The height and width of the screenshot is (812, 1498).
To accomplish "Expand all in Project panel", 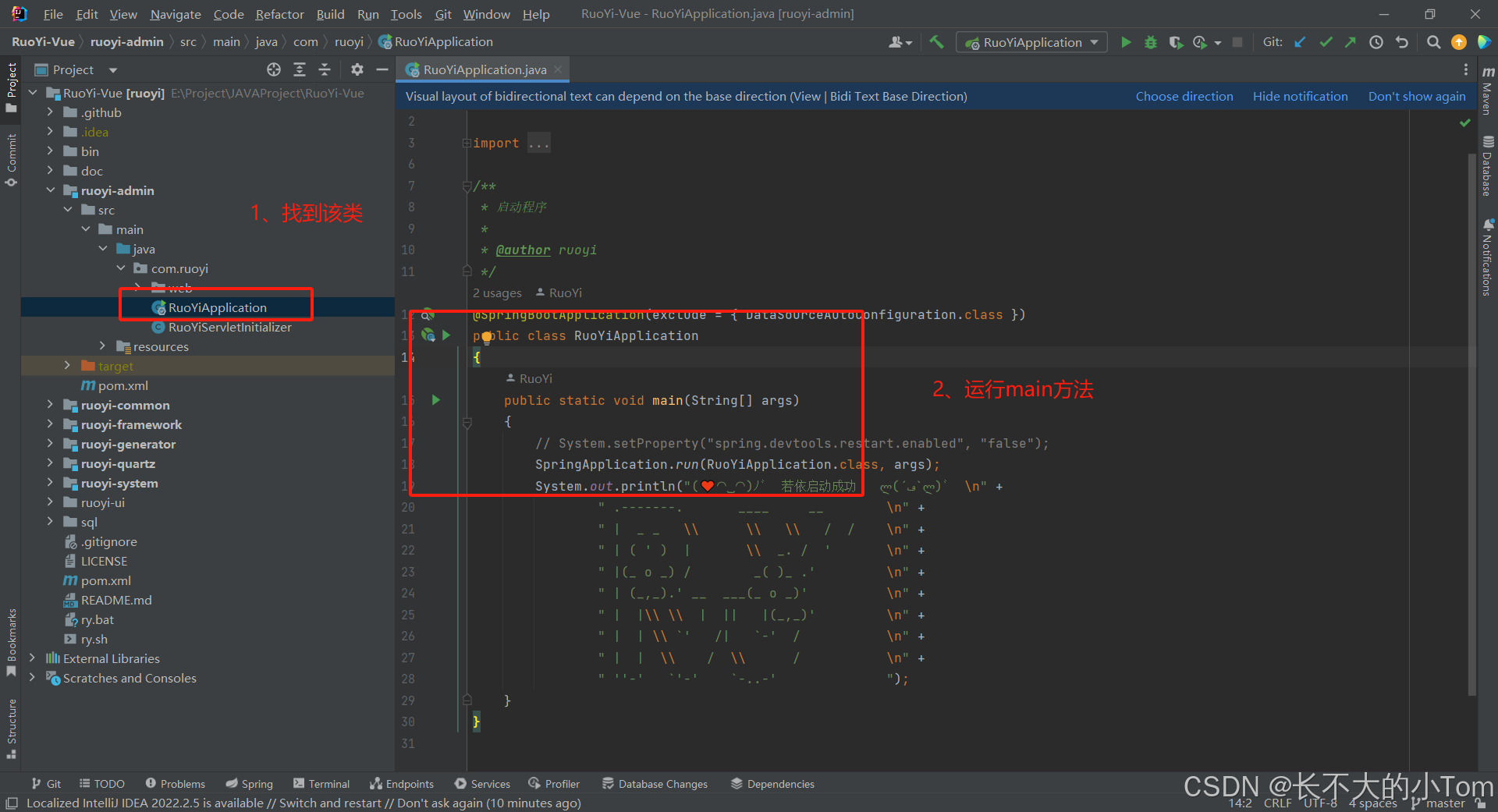I will click(300, 69).
